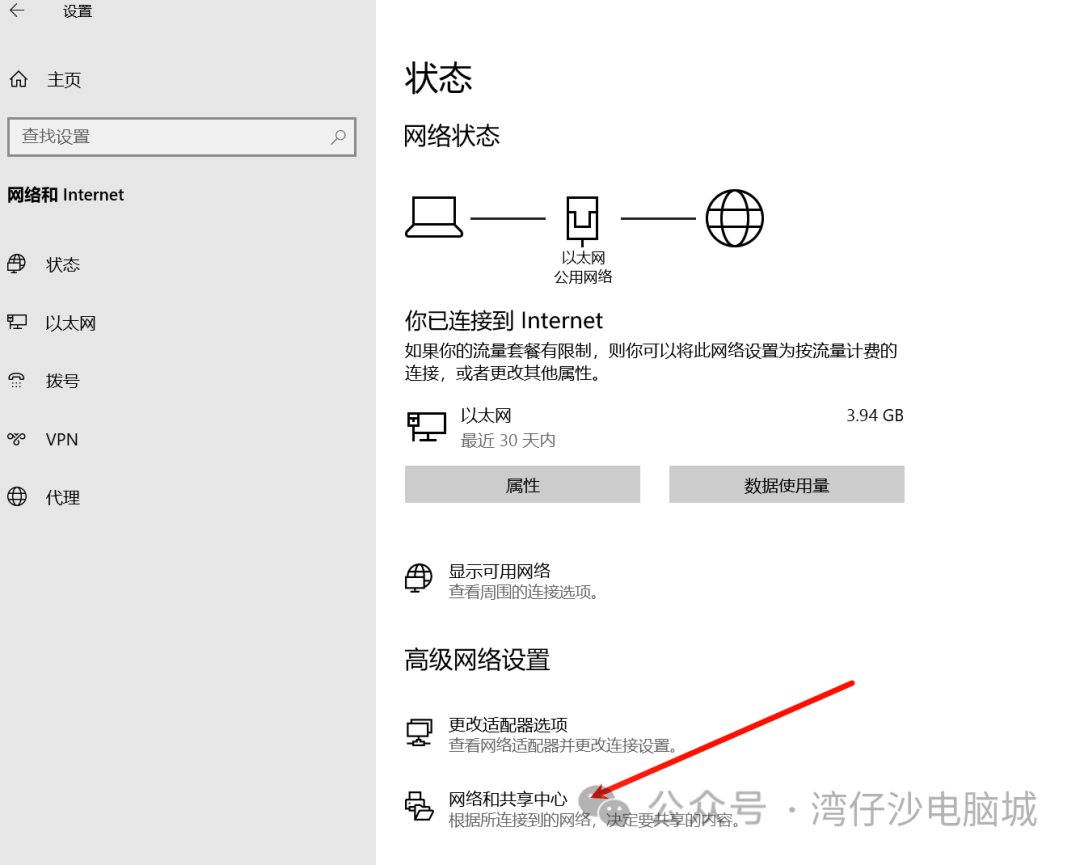Click the 拨号 dial-up icon in sidebar

[x=17, y=380]
